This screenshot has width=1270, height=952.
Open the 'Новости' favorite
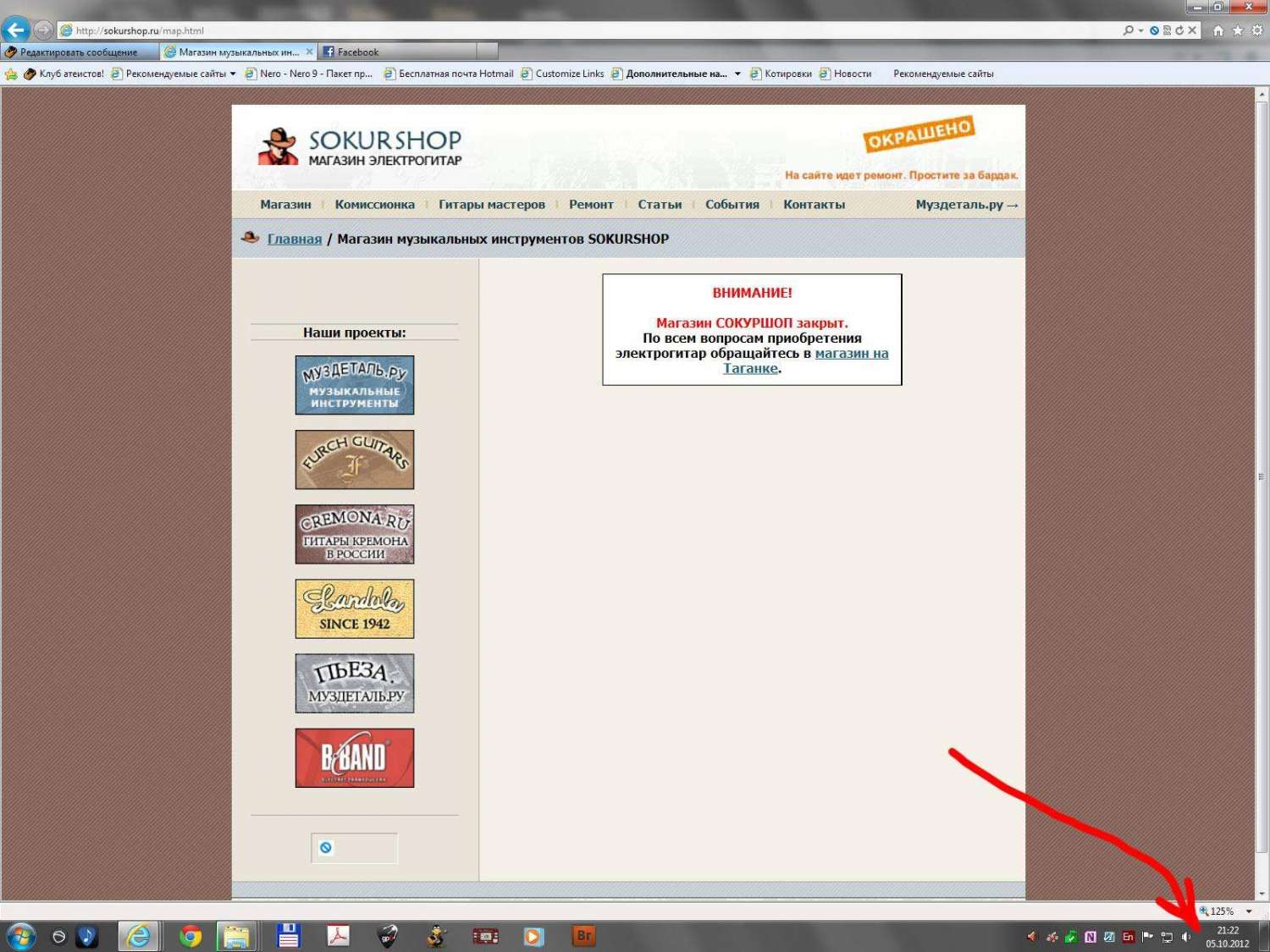845,74
